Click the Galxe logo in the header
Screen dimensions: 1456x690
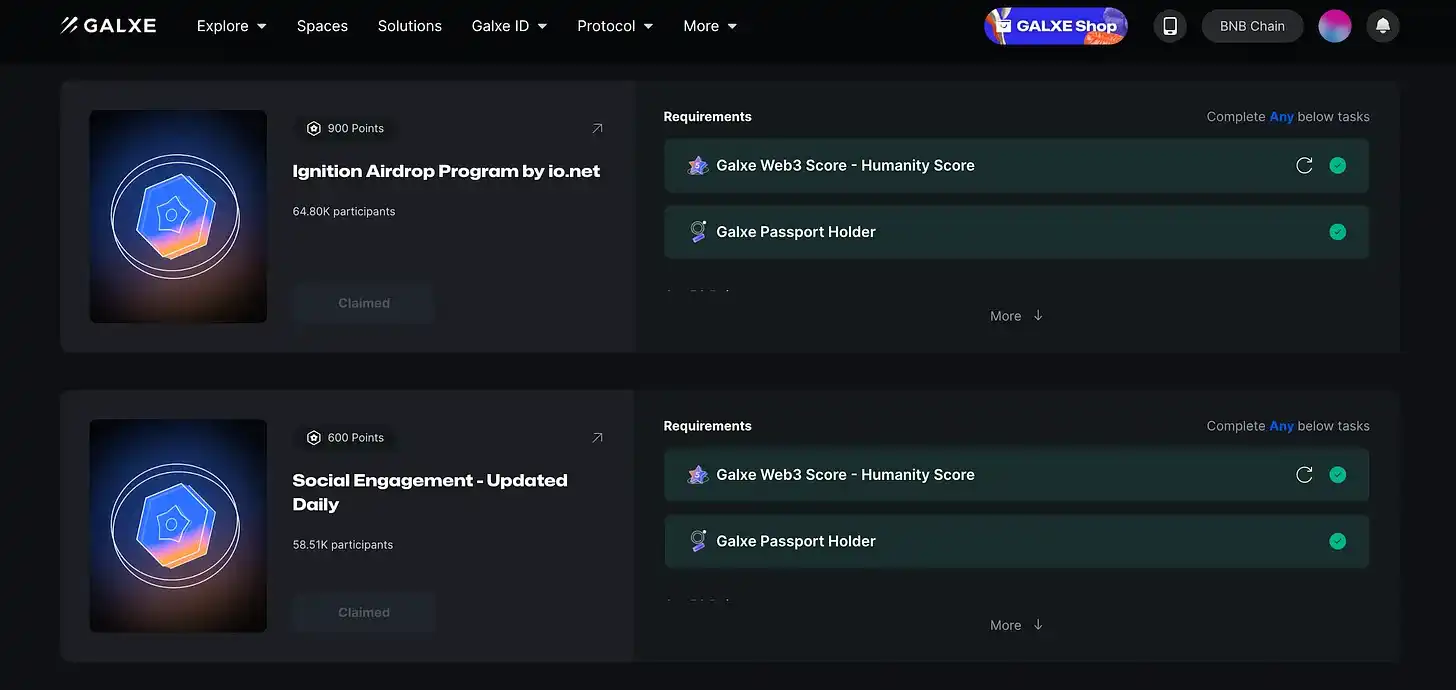click(108, 26)
